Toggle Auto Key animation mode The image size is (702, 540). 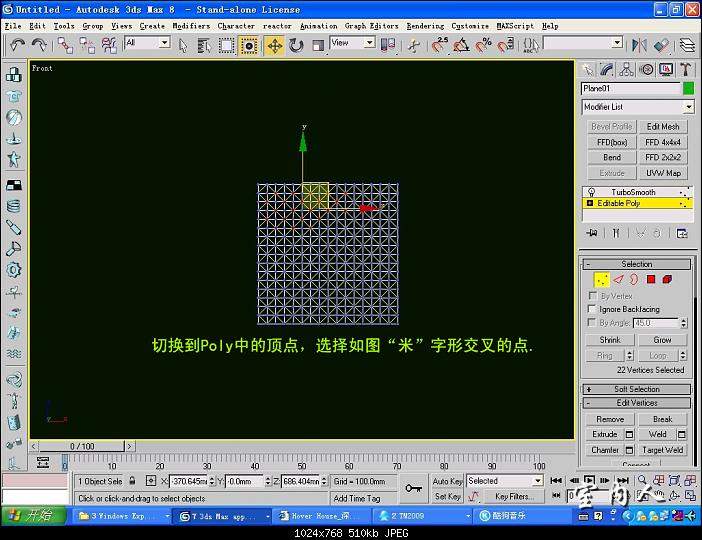click(446, 481)
